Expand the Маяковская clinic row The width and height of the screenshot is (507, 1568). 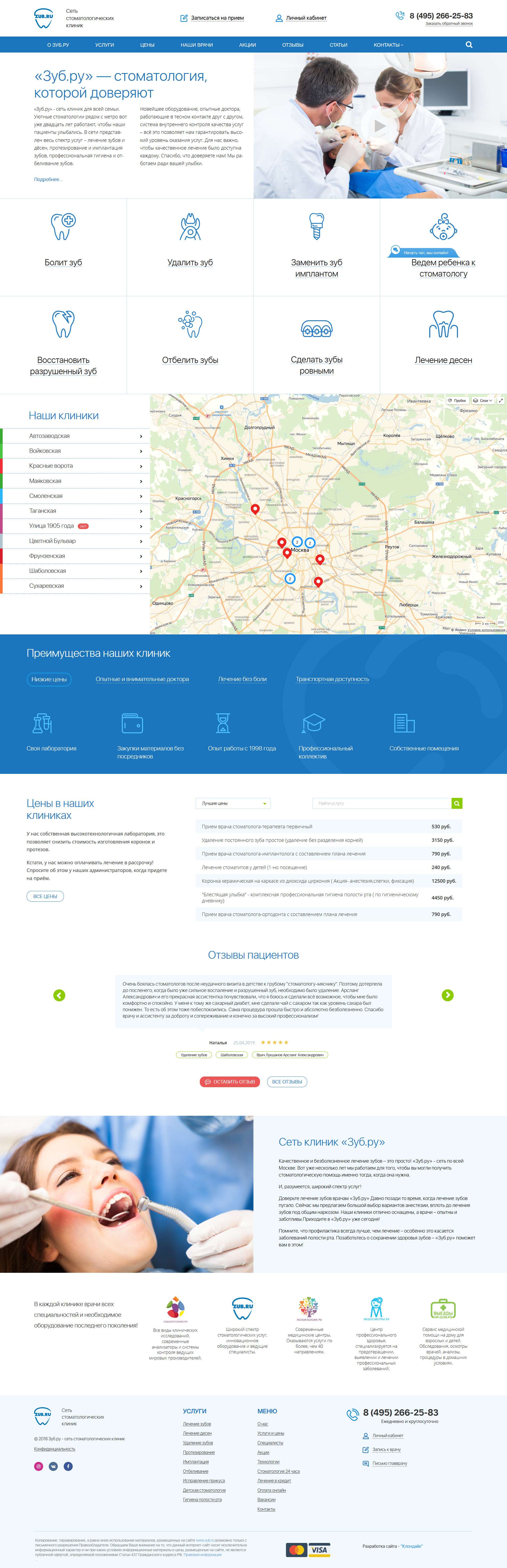click(x=75, y=481)
